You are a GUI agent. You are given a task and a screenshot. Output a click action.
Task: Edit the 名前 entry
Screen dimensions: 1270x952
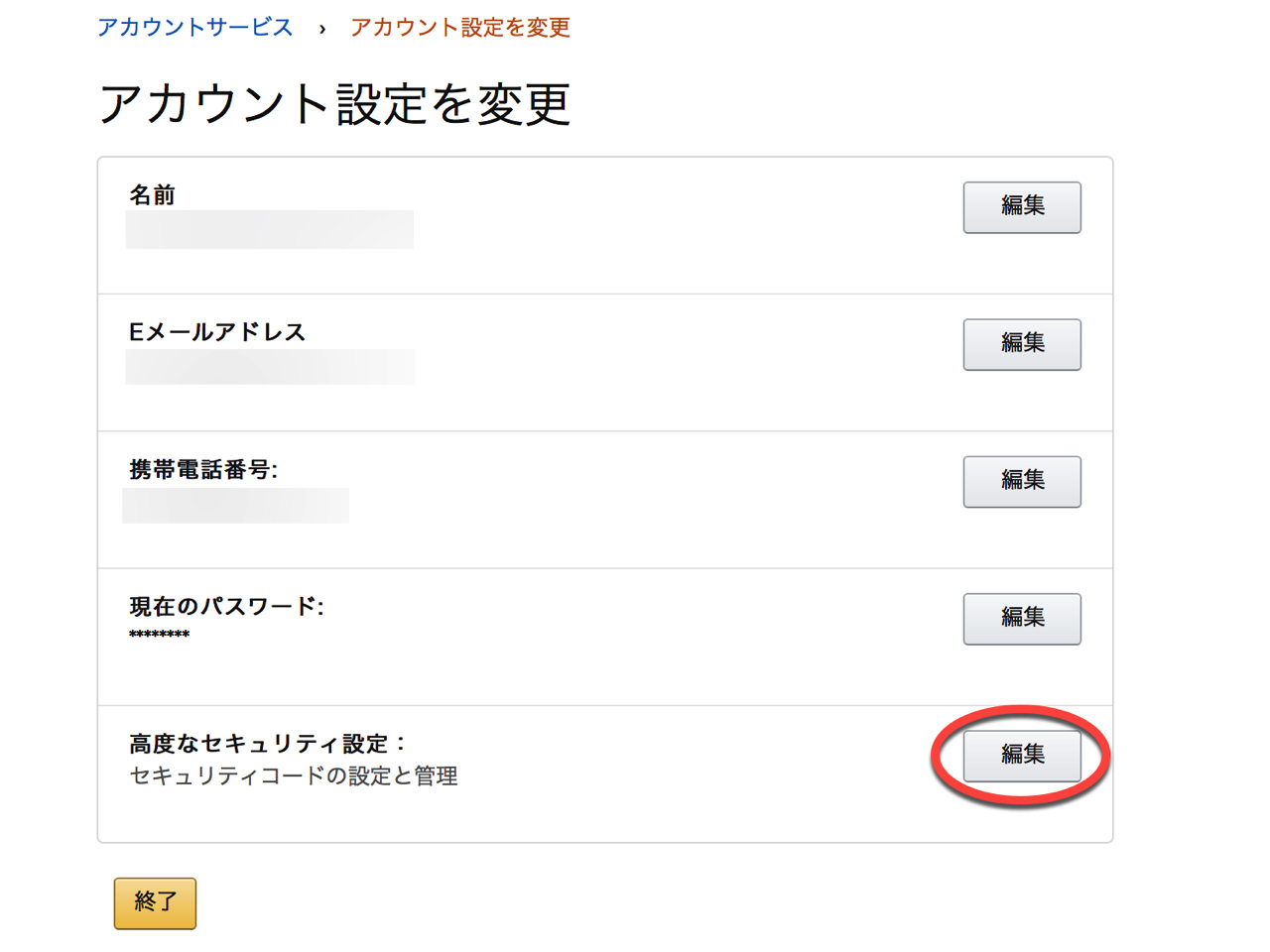pos(1022,207)
